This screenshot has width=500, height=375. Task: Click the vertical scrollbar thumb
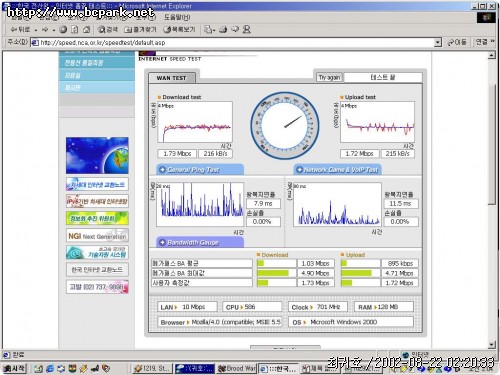coord(492,144)
